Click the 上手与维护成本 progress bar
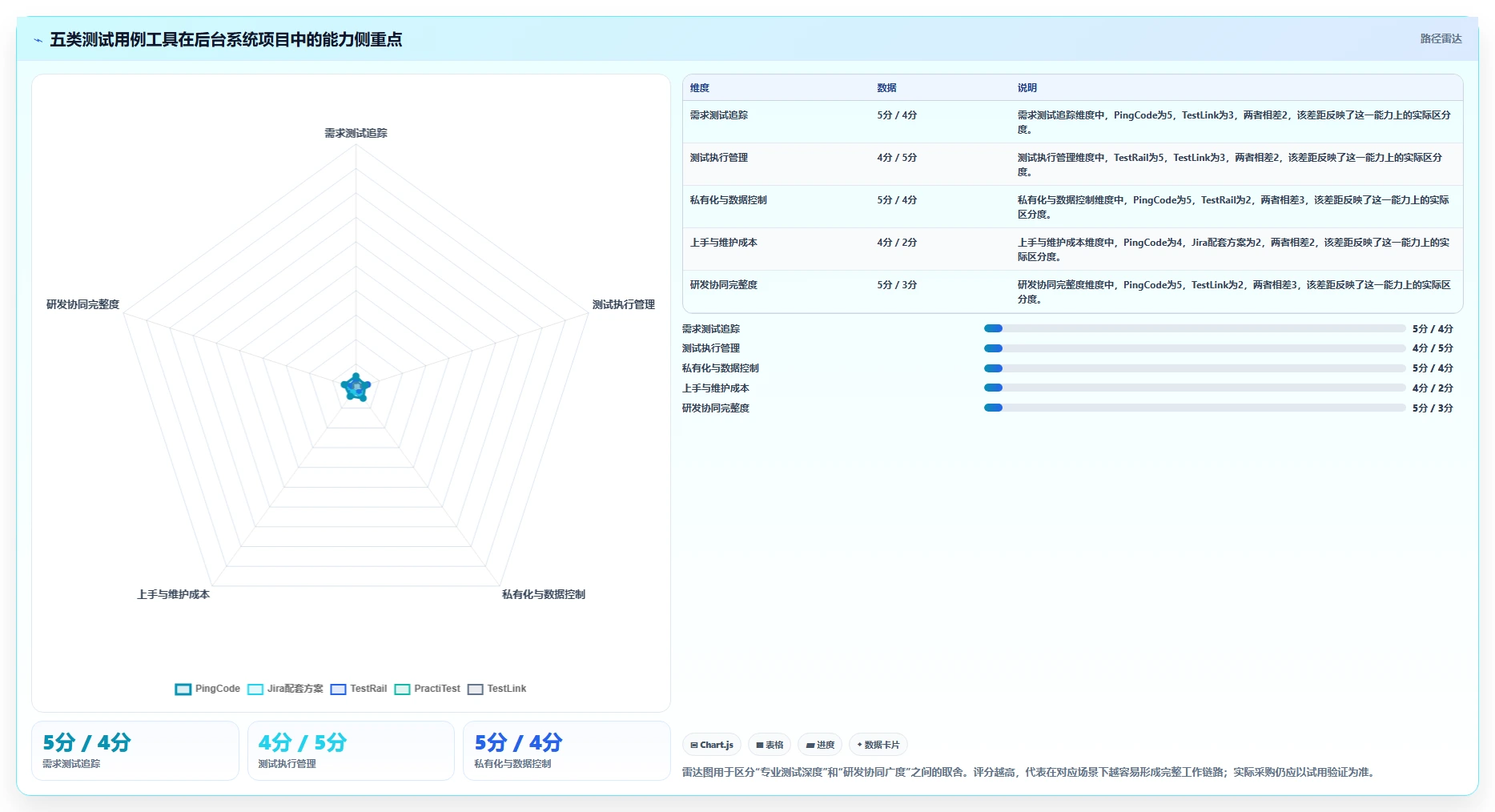Screen dimensions: 1495x812 (x=1195, y=388)
